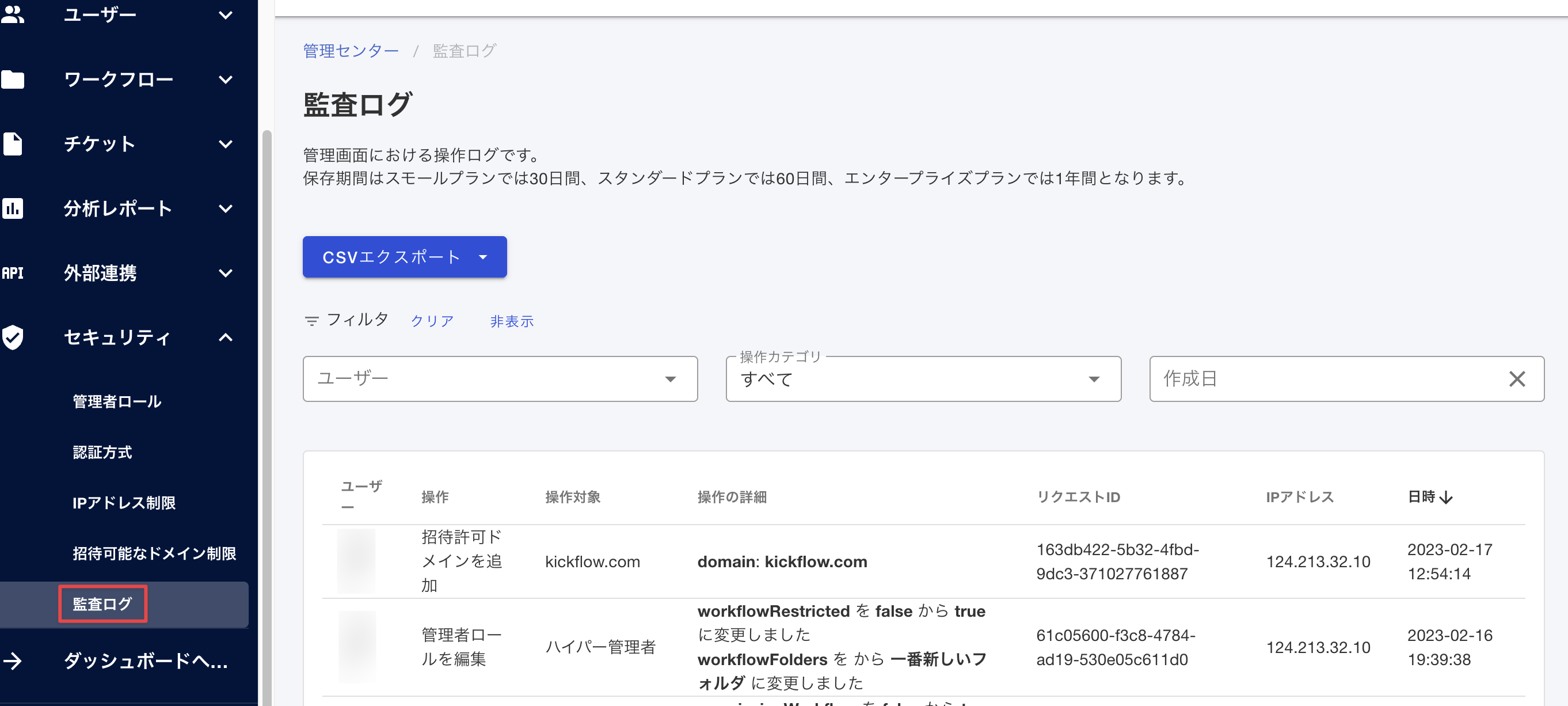
Task: Collapse the セキュリティ sidebar chevron
Action: click(x=225, y=337)
